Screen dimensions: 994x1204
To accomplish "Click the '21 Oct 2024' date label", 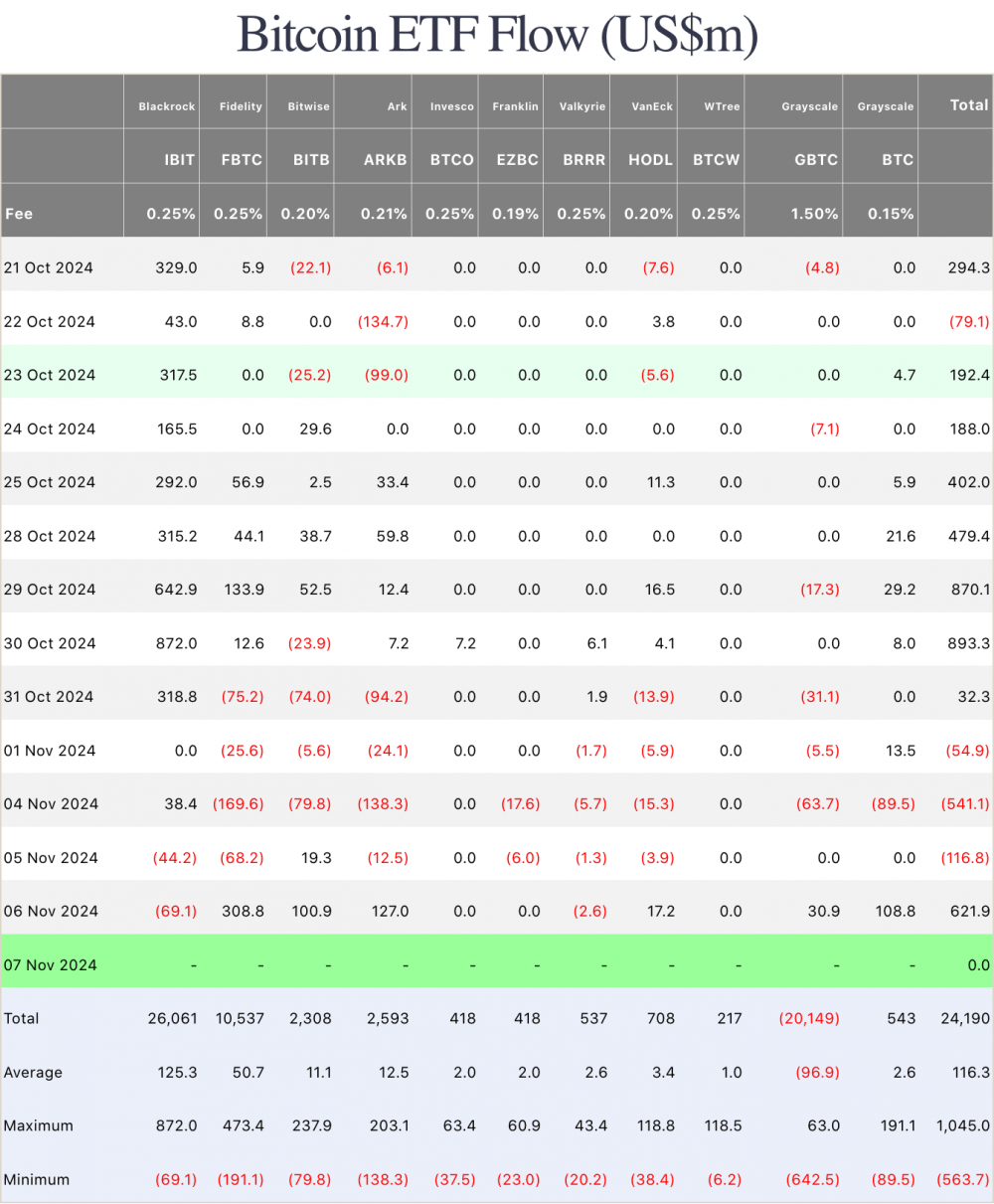I will [50, 267].
